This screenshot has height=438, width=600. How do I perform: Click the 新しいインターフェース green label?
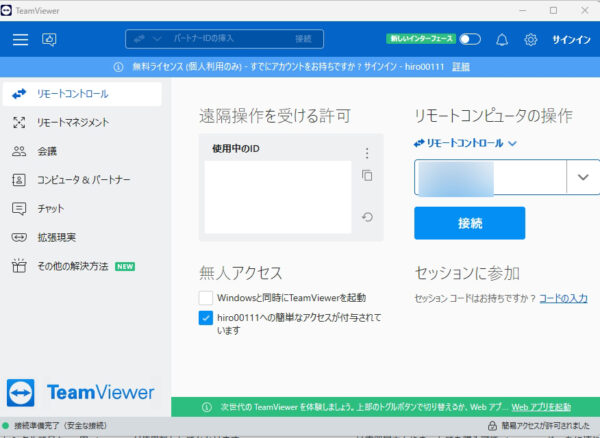click(421, 39)
